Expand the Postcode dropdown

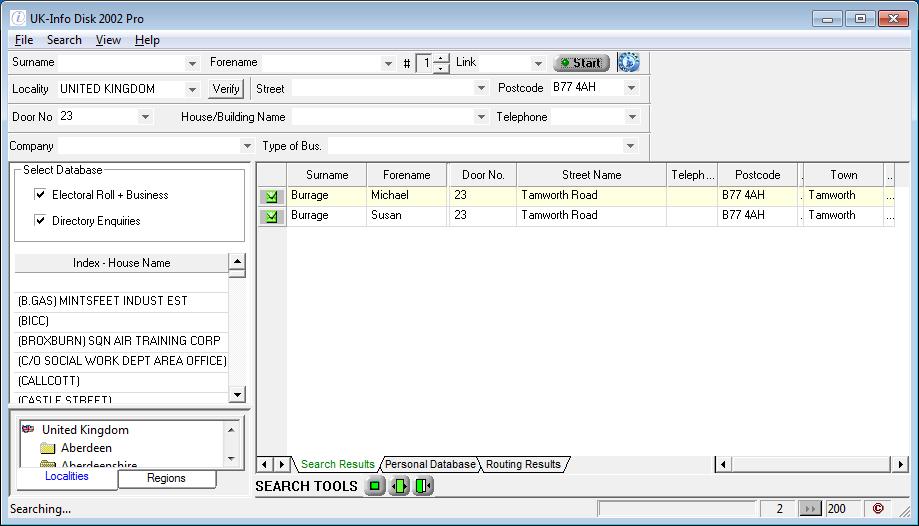pyautogui.click(x=631, y=89)
